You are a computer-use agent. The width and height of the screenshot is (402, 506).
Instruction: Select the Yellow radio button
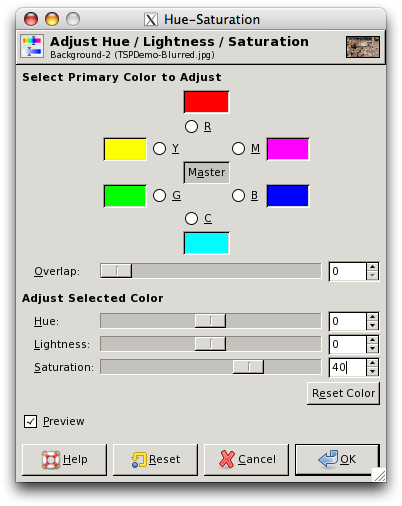tap(159, 148)
